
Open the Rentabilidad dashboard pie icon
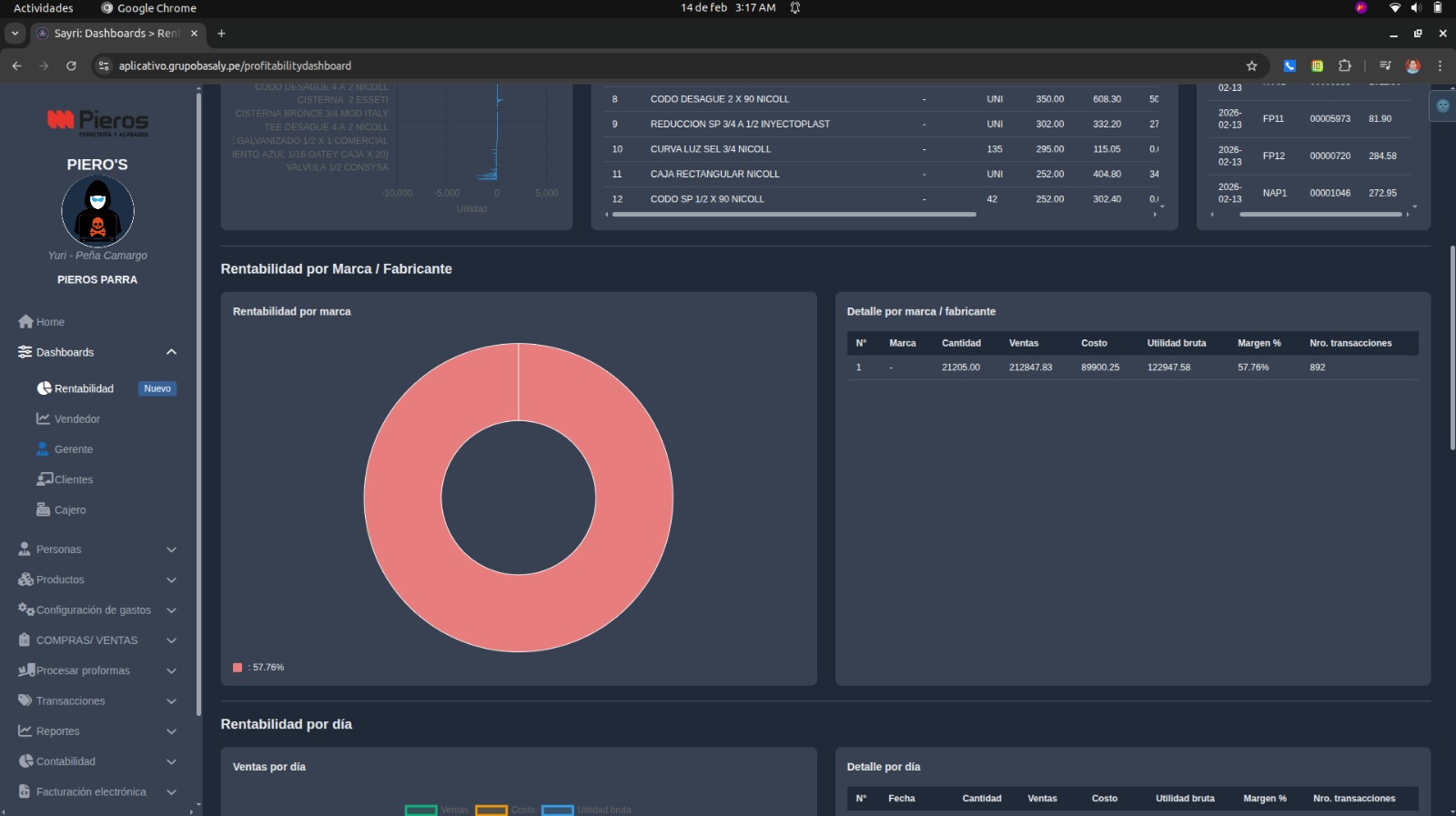tap(44, 388)
